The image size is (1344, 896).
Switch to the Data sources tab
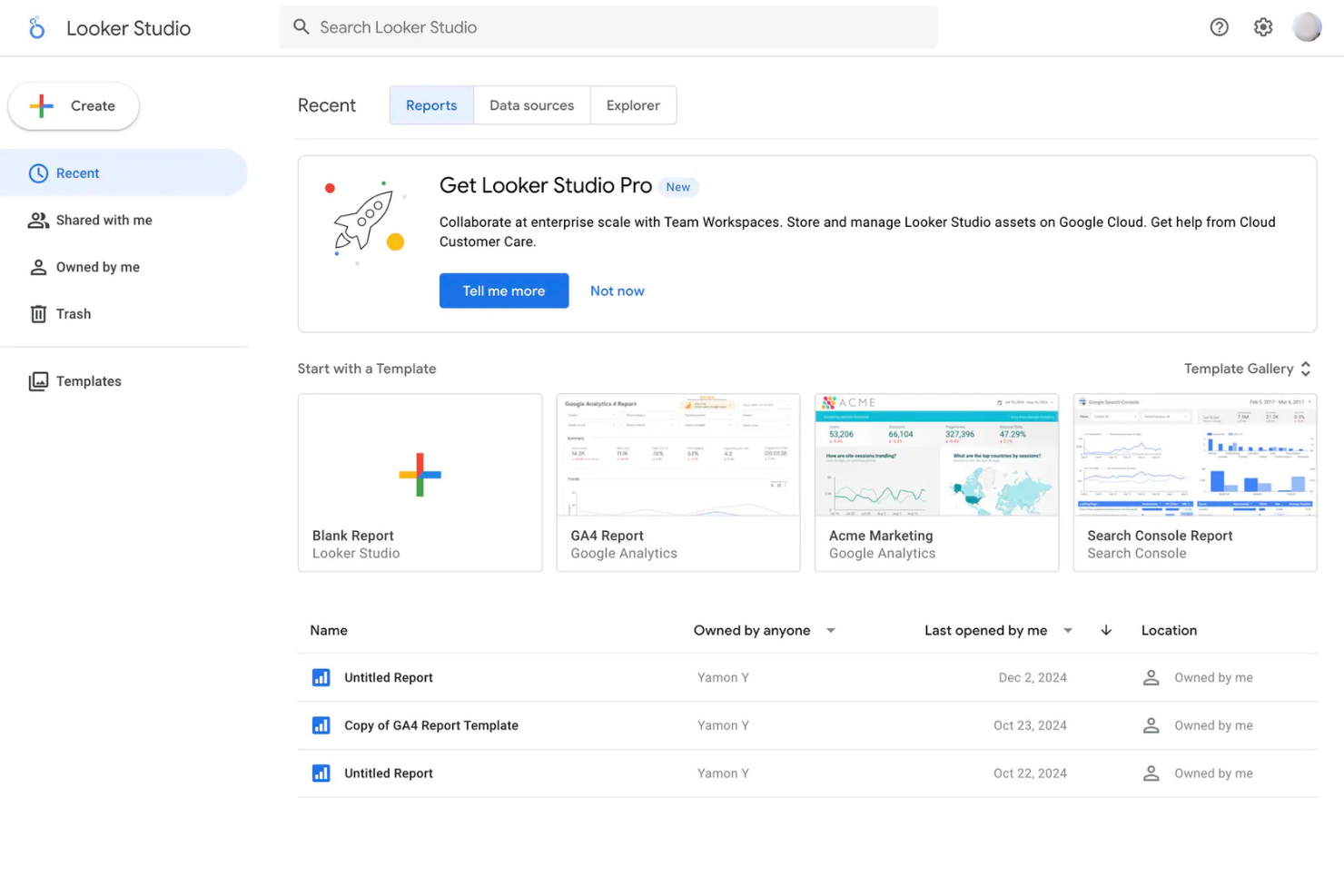pos(531,105)
